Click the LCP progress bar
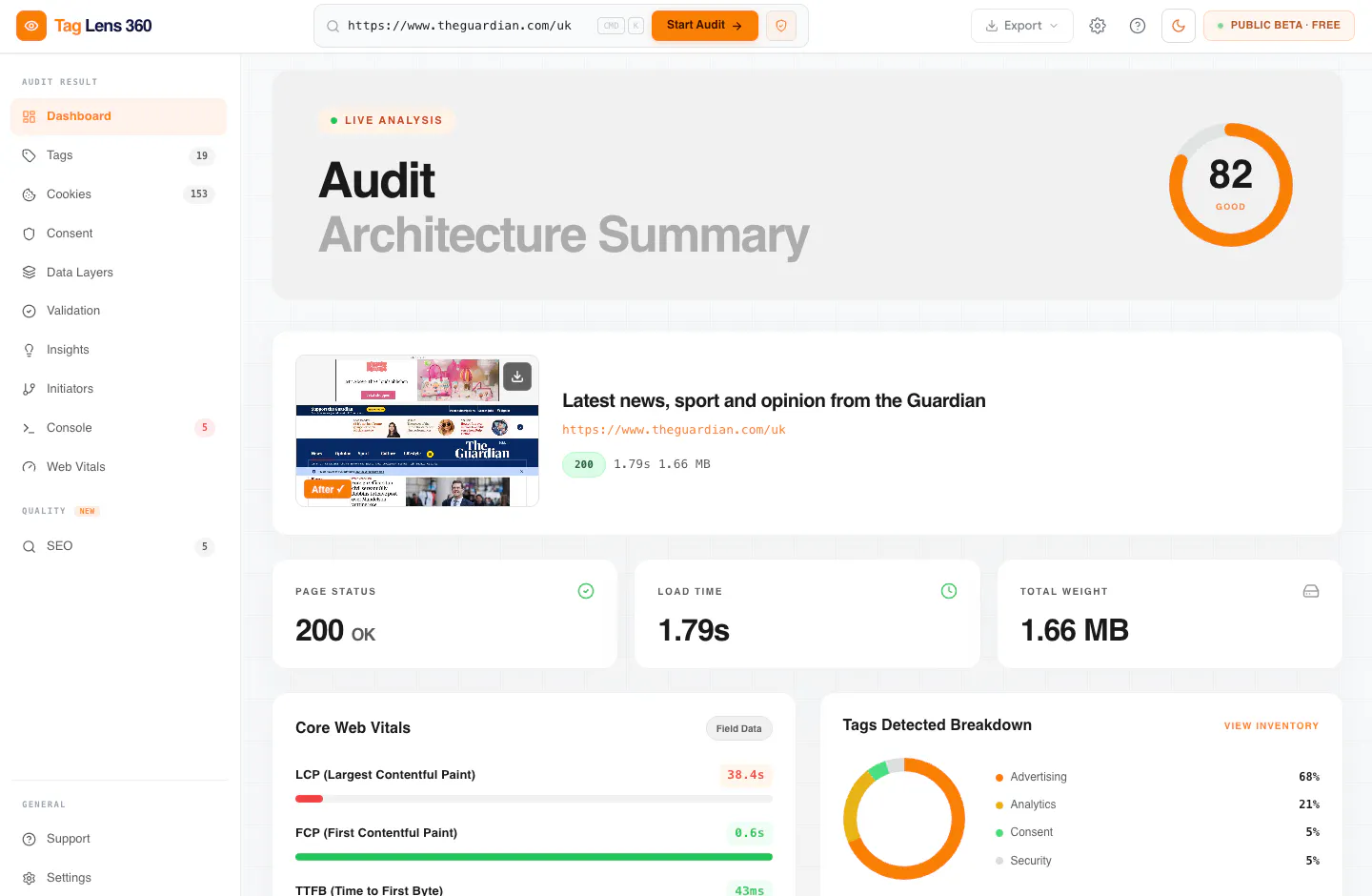Image resolution: width=1372 pixels, height=896 pixels. point(534,799)
